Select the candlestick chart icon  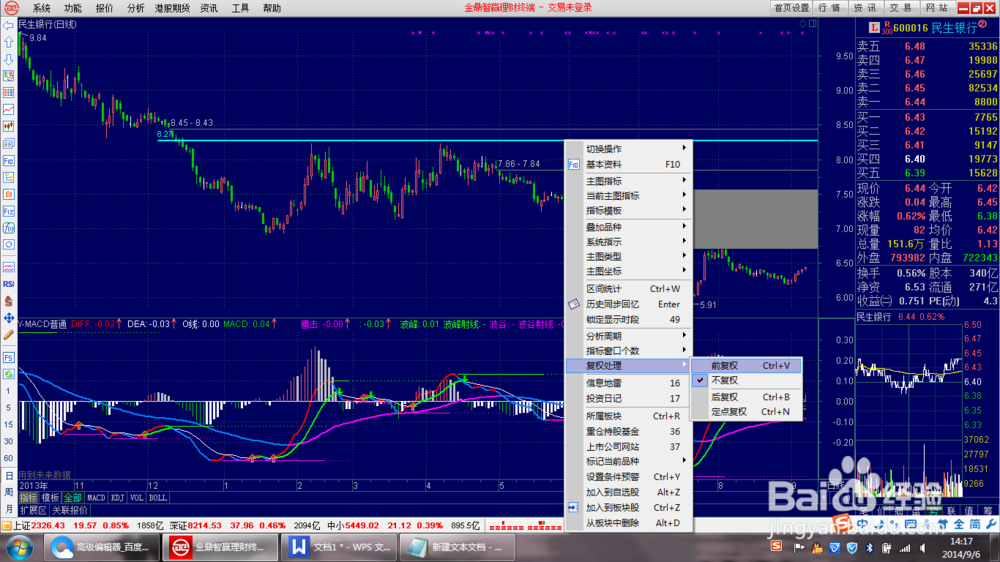[x=8, y=126]
